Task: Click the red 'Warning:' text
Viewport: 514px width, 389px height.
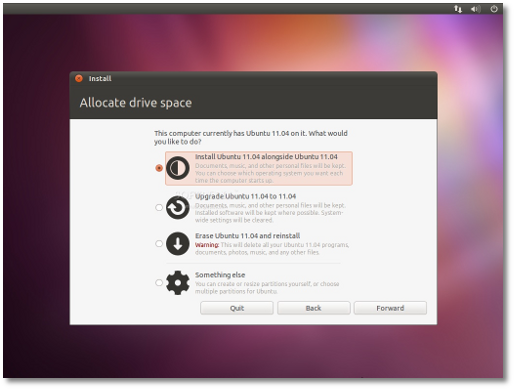Action: [x=207, y=245]
